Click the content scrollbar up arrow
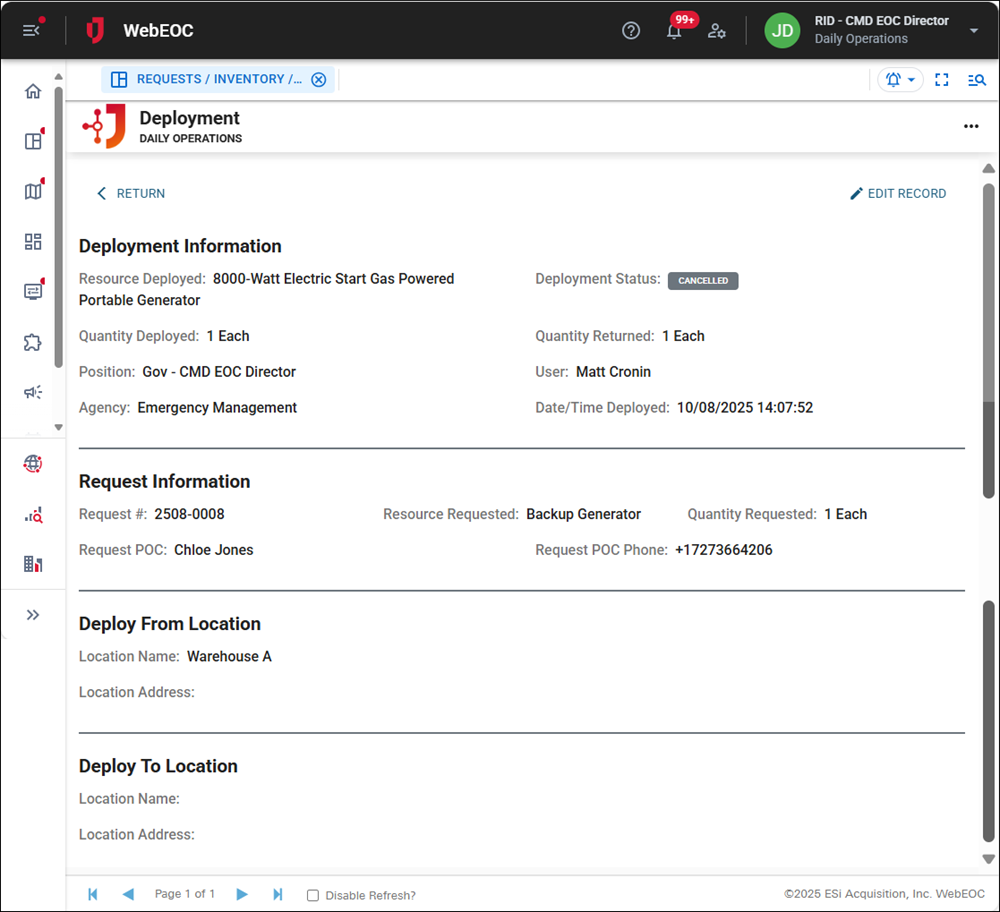Viewport: 1000px width, 912px height. [989, 168]
